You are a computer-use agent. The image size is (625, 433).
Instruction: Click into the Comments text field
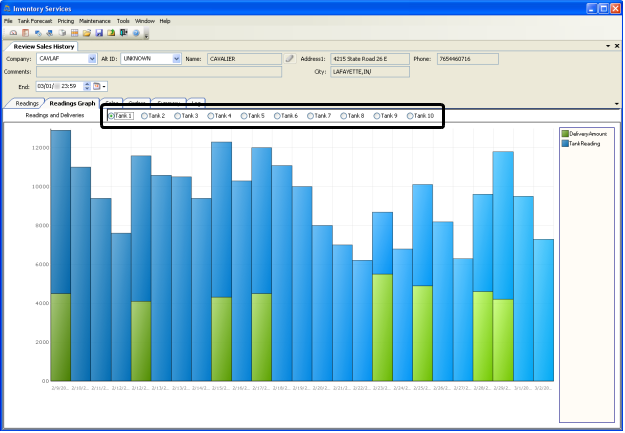pyautogui.click(x=160, y=72)
